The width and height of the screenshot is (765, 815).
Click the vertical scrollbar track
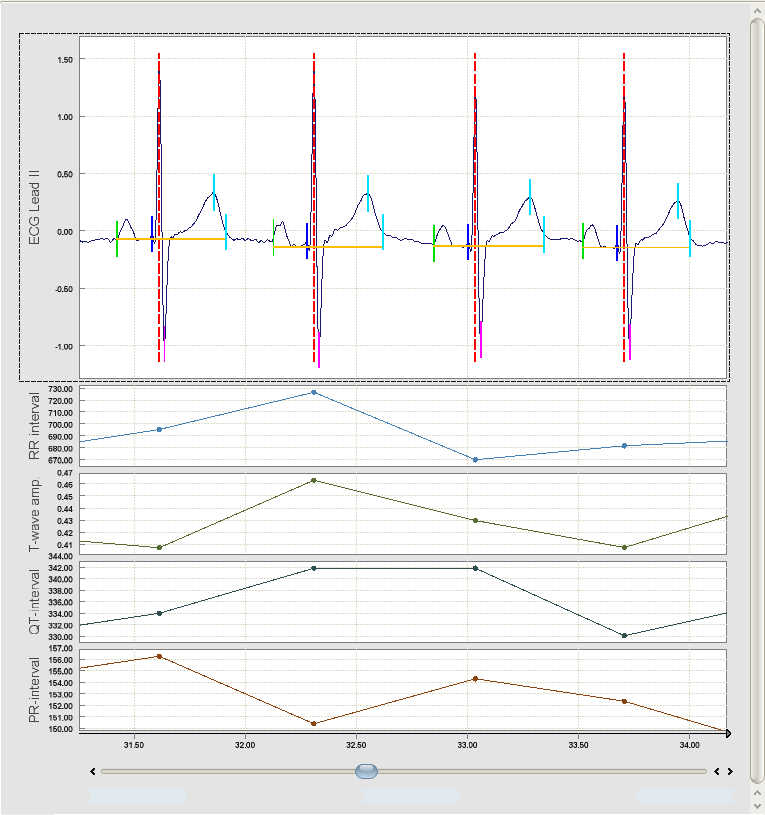[756, 400]
